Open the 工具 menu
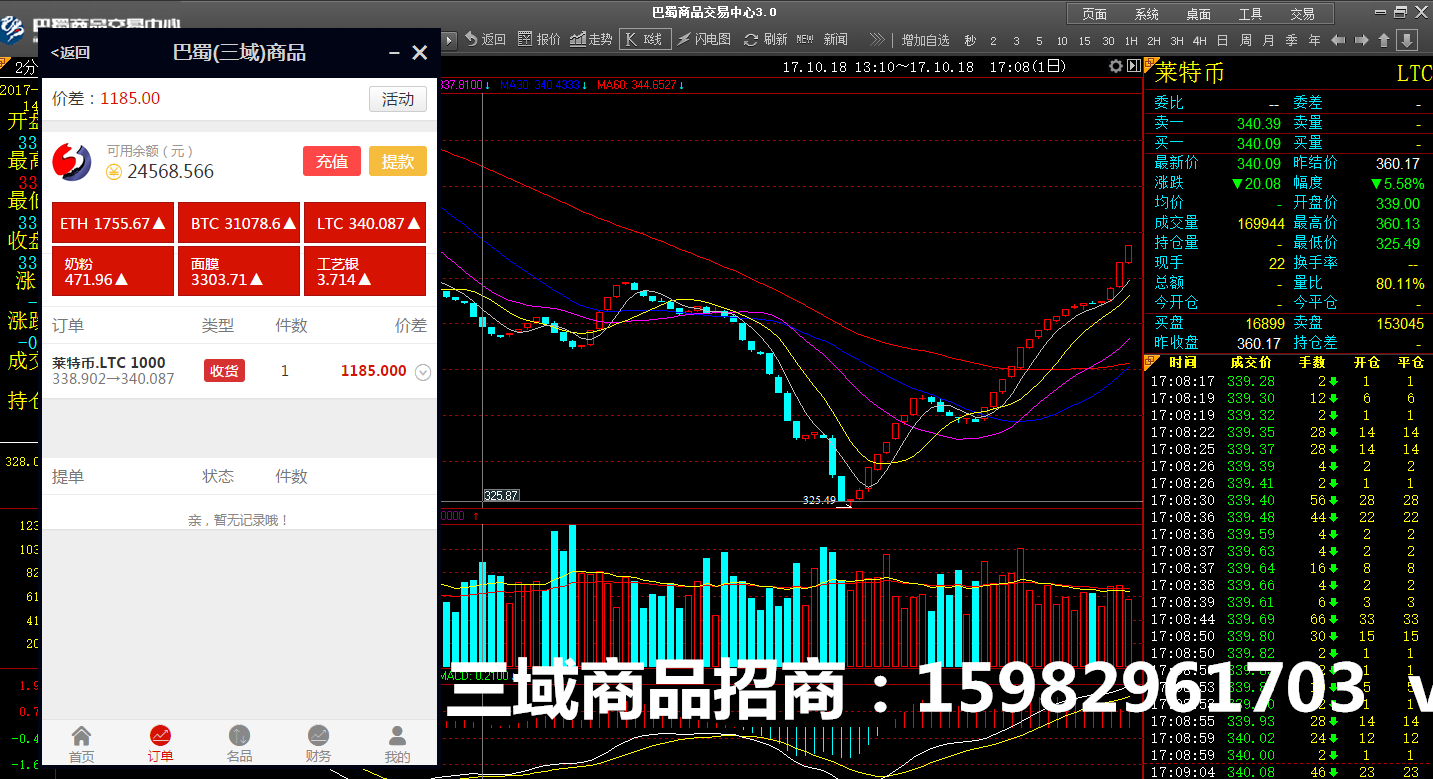1433x779 pixels. 1250,14
